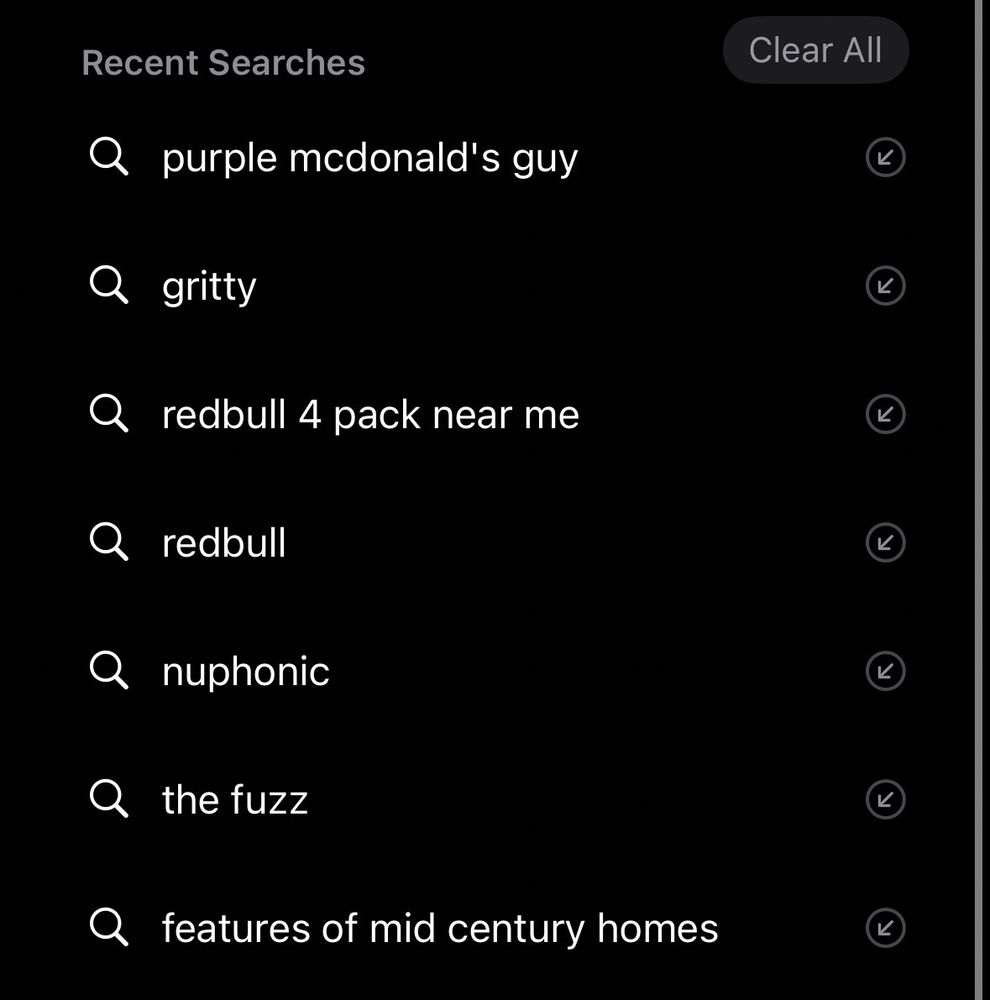Tap the insert arrow next to "features of mid century homes"
The image size is (990, 1000).
[884, 928]
